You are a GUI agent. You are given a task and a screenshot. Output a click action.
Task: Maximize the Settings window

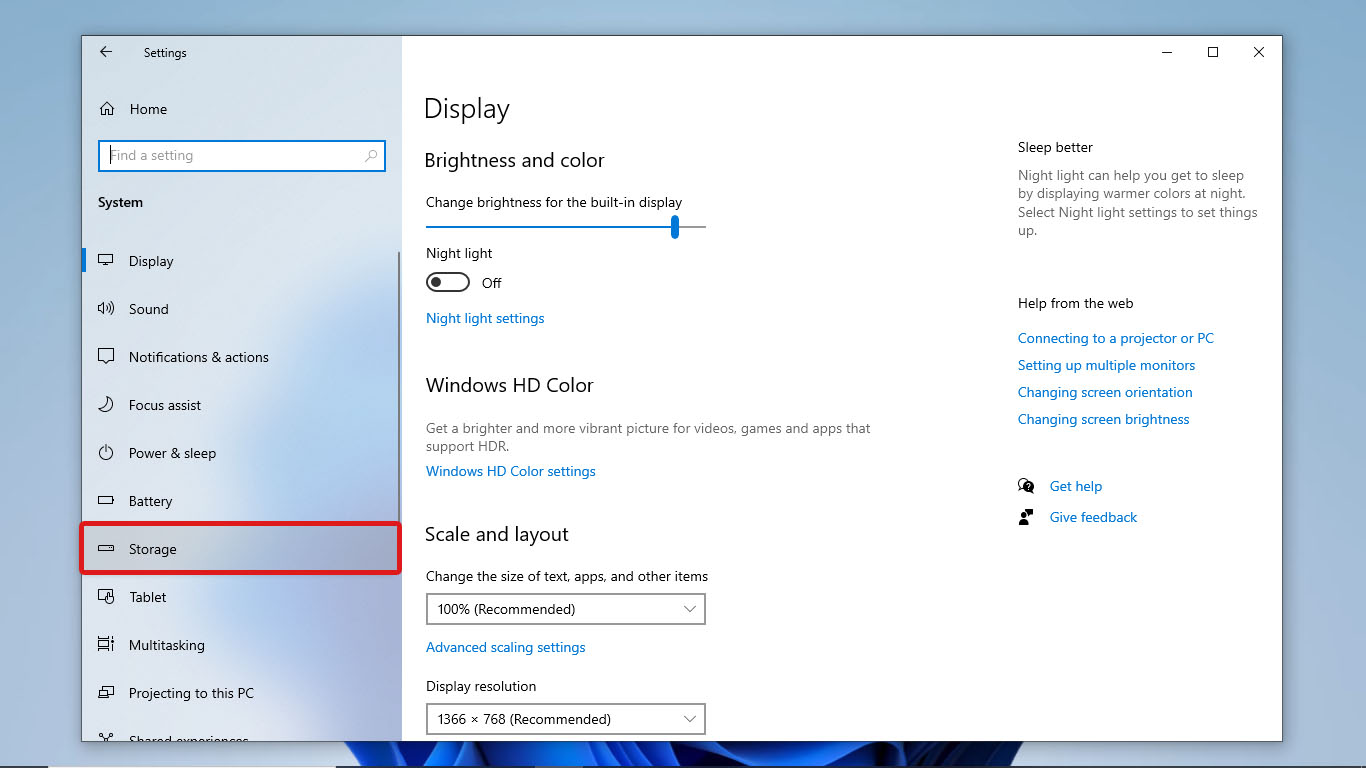tap(1213, 53)
